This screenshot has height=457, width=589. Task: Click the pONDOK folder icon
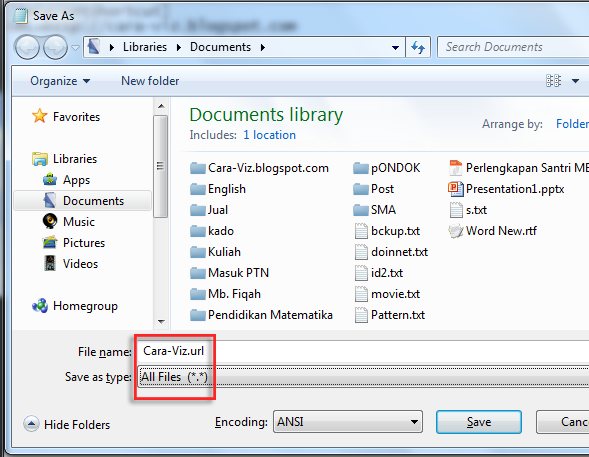coord(361,168)
